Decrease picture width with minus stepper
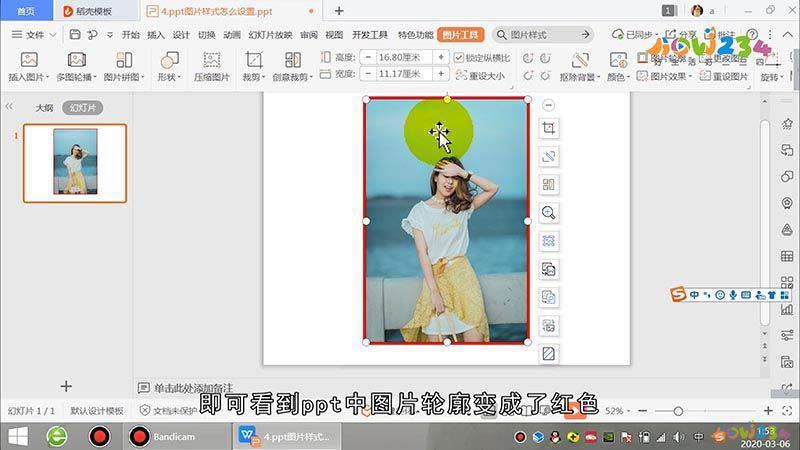800x450 pixels. pyautogui.click(x=368, y=74)
